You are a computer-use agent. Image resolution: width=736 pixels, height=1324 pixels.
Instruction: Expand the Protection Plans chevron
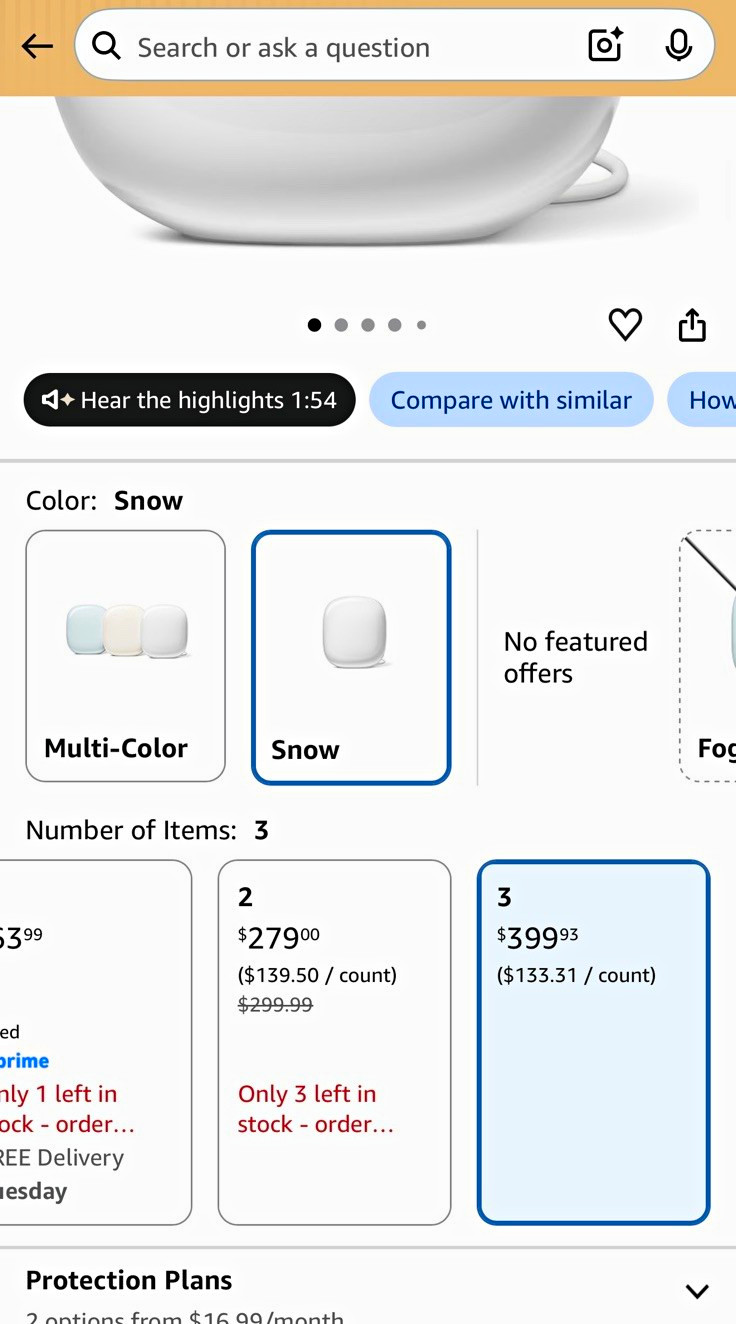(697, 1291)
